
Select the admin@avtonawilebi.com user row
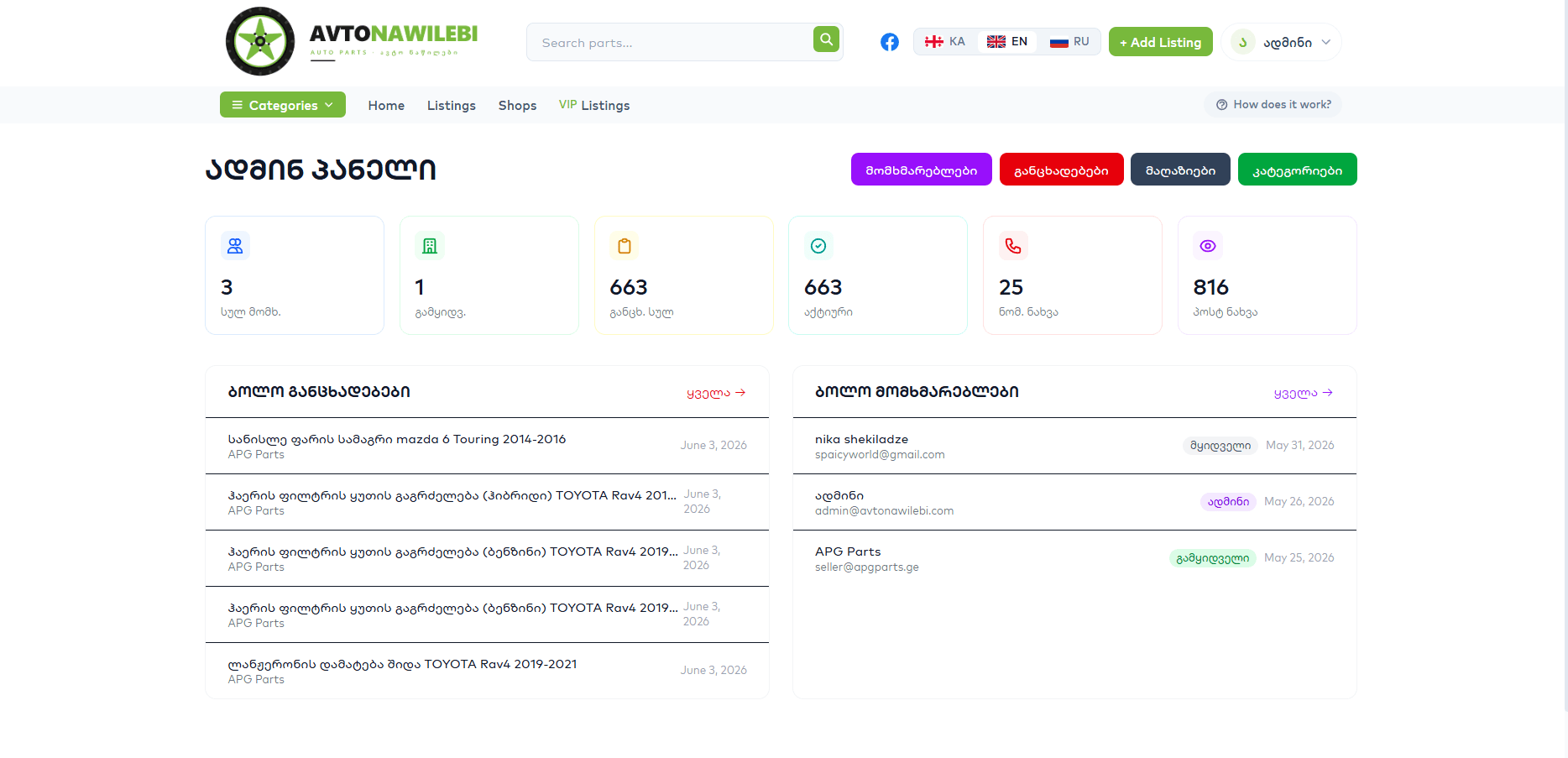tap(1074, 502)
